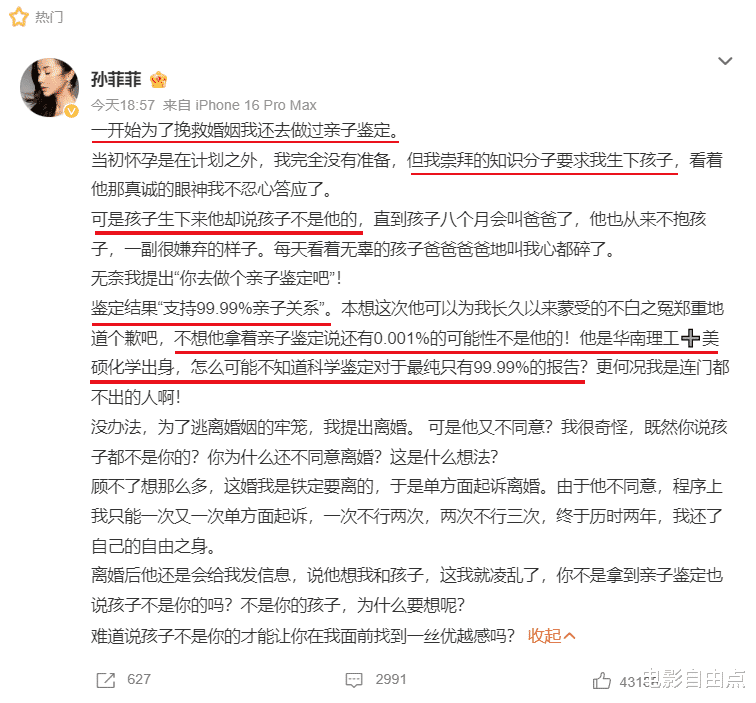Like the post with the thumbs-up icon
The image size is (756, 703).
click(x=602, y=681)
